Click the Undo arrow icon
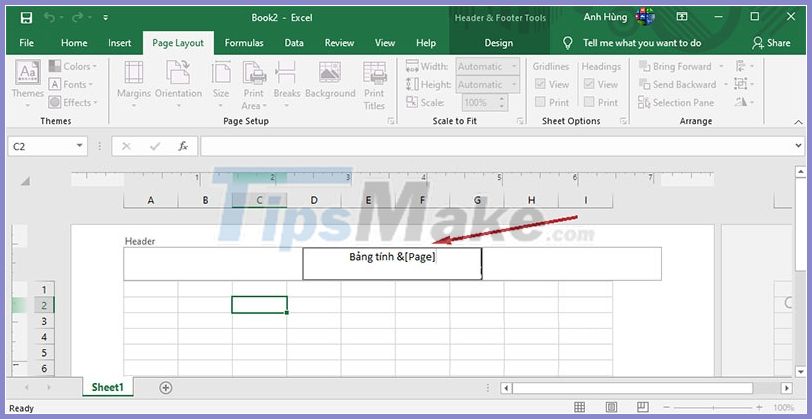 click(x=50, y=18)
